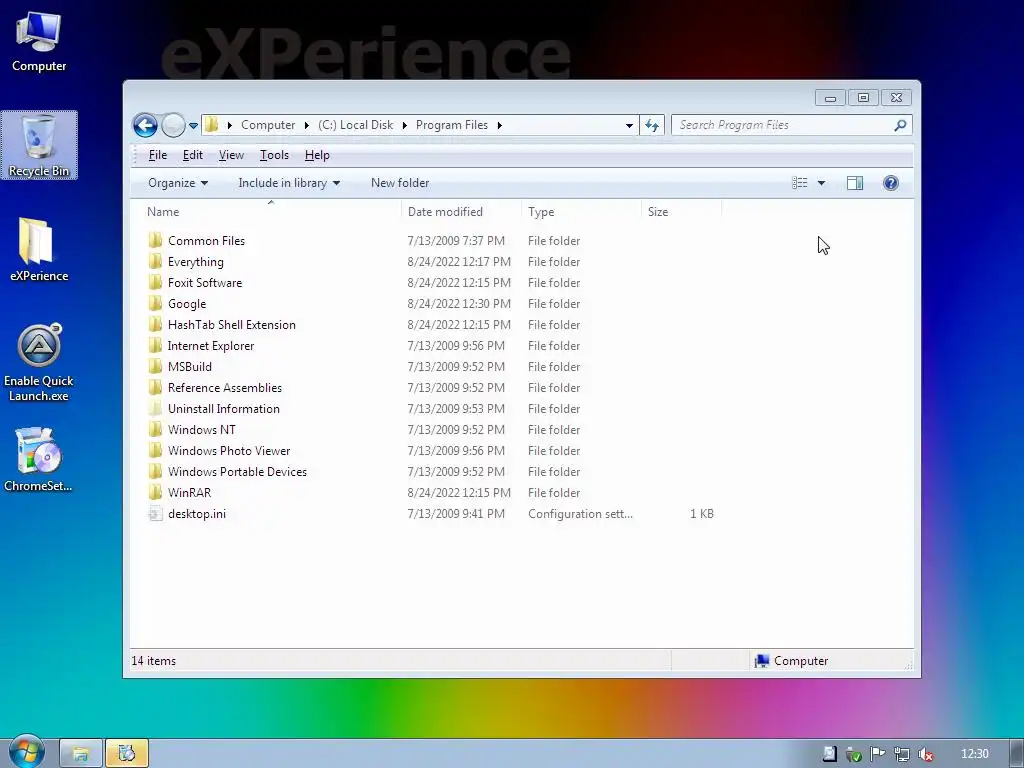Image resolution: width=1024 pixels, height=768 pixels.
Task: Select Windows Portable Devices folder icon
Action: click(155, 472)
